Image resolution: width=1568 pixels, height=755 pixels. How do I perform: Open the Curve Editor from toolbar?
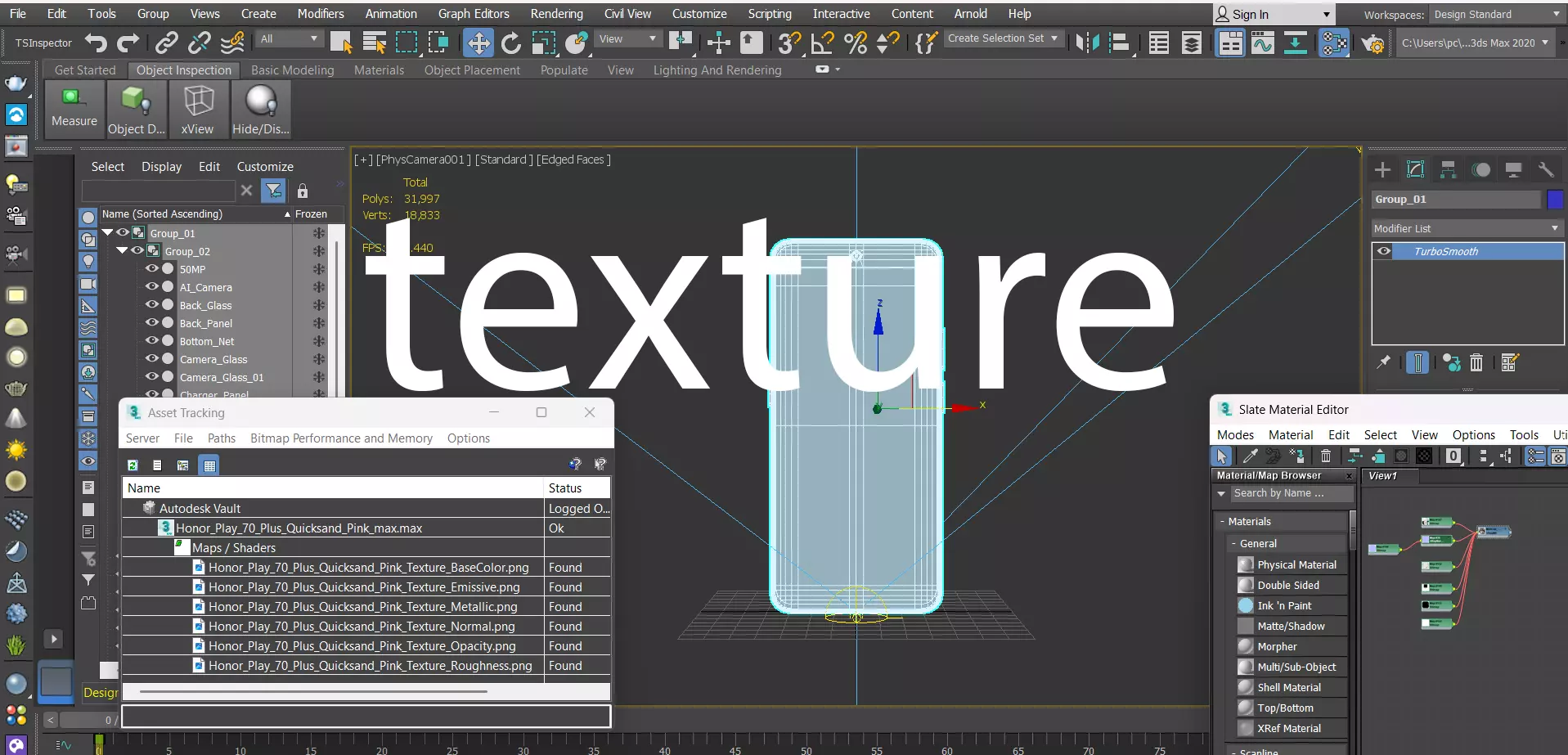[1263, 43]
